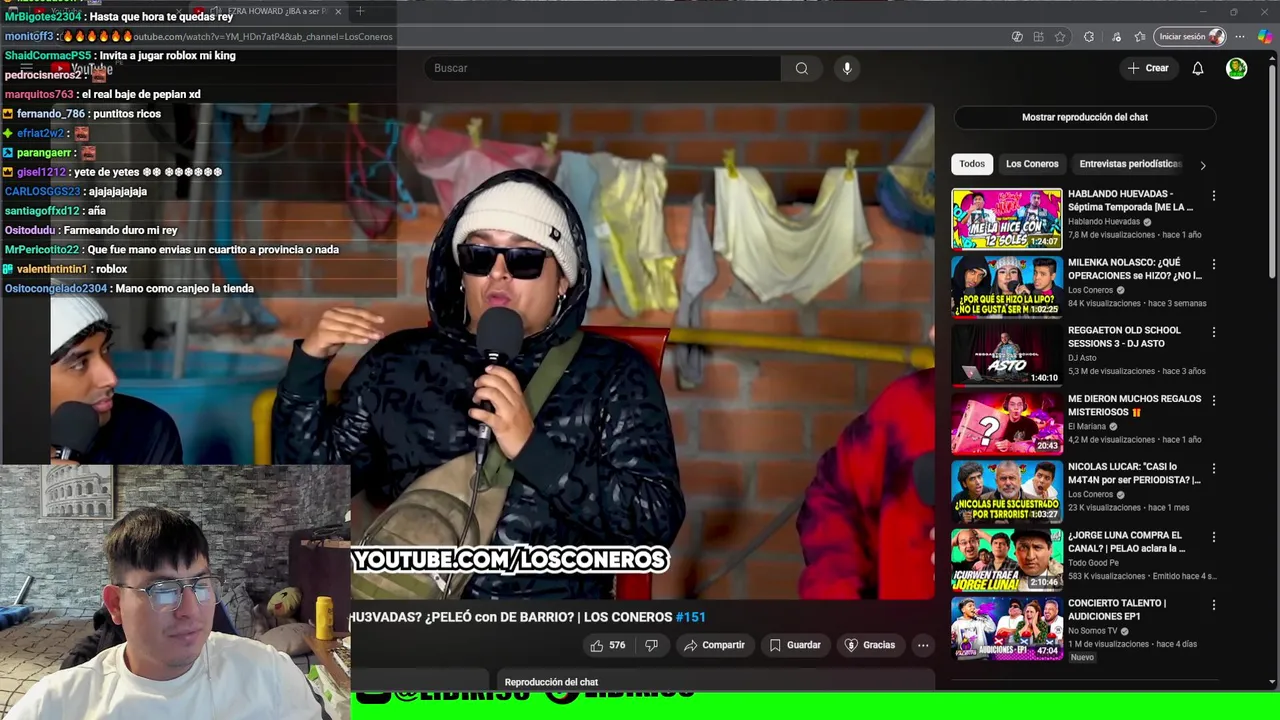
Task: Open REGGAETON OLD SCHOOL DJ ASTO thumbnail
Action: [1007, 354]
